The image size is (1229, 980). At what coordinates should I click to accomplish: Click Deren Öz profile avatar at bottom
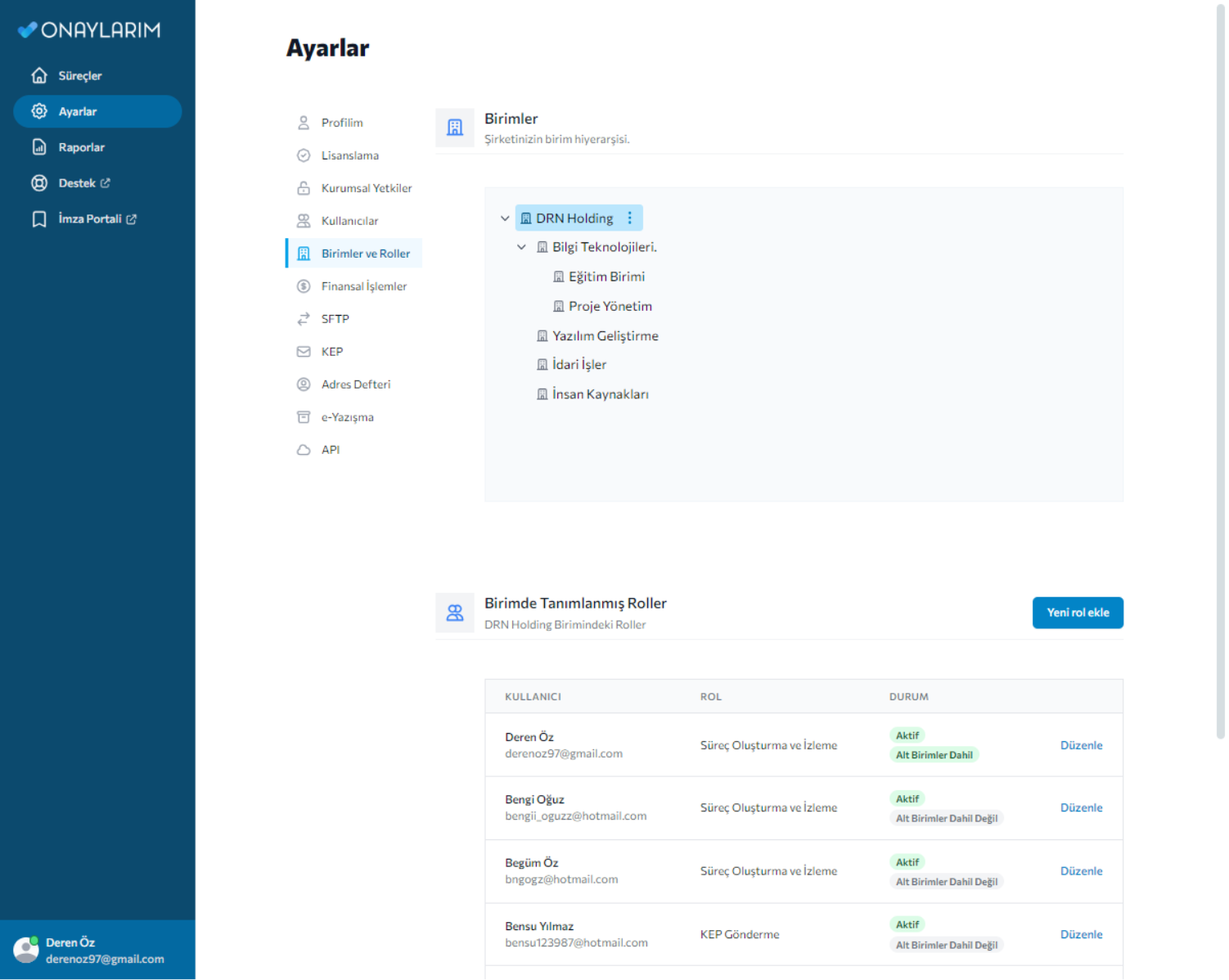tap(26, 950)
